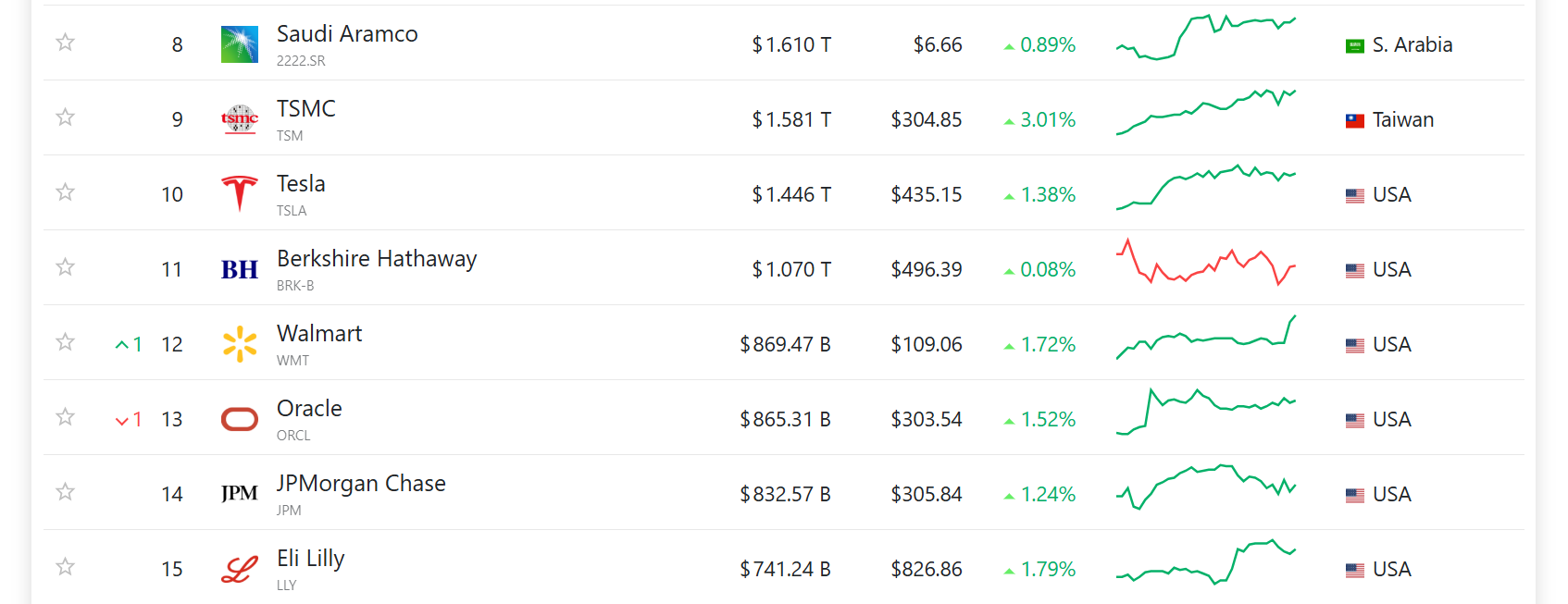
Task: Click the TSMC green sparkline chart
Action: 1206,112
